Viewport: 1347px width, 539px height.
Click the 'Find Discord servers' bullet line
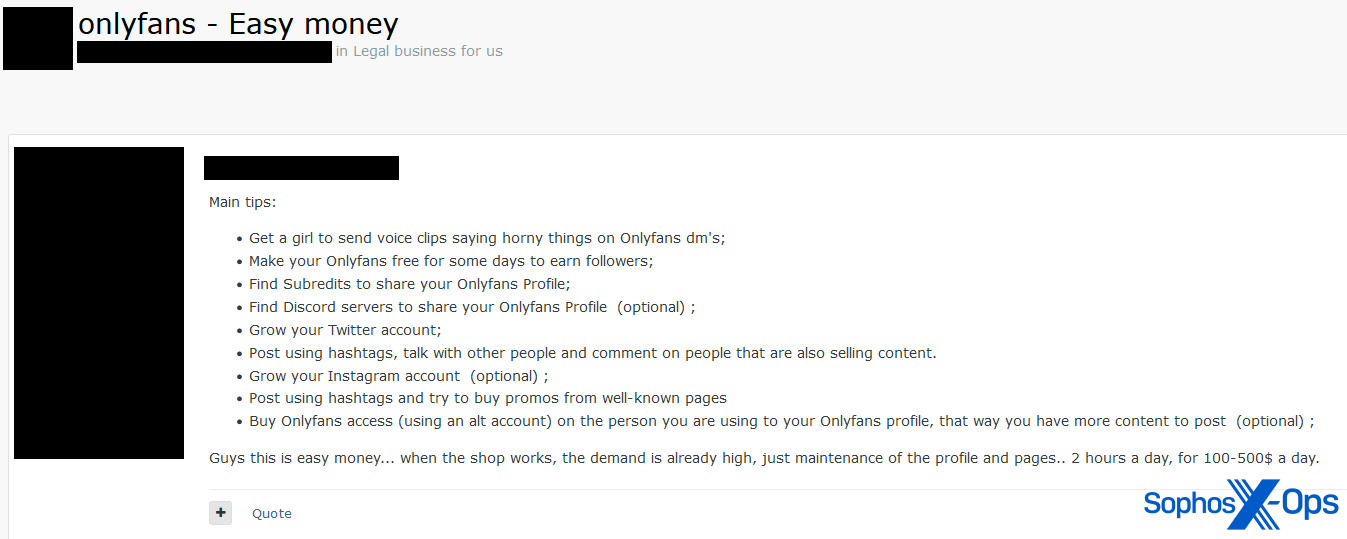pyautogui.click(x=472, y=307)
